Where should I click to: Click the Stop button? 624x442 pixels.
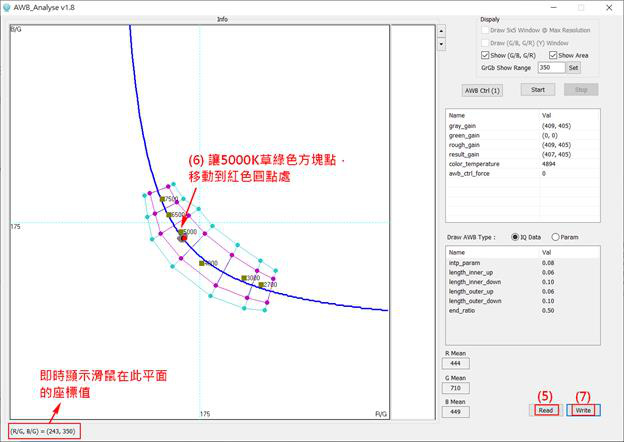[x=581, y=90]
